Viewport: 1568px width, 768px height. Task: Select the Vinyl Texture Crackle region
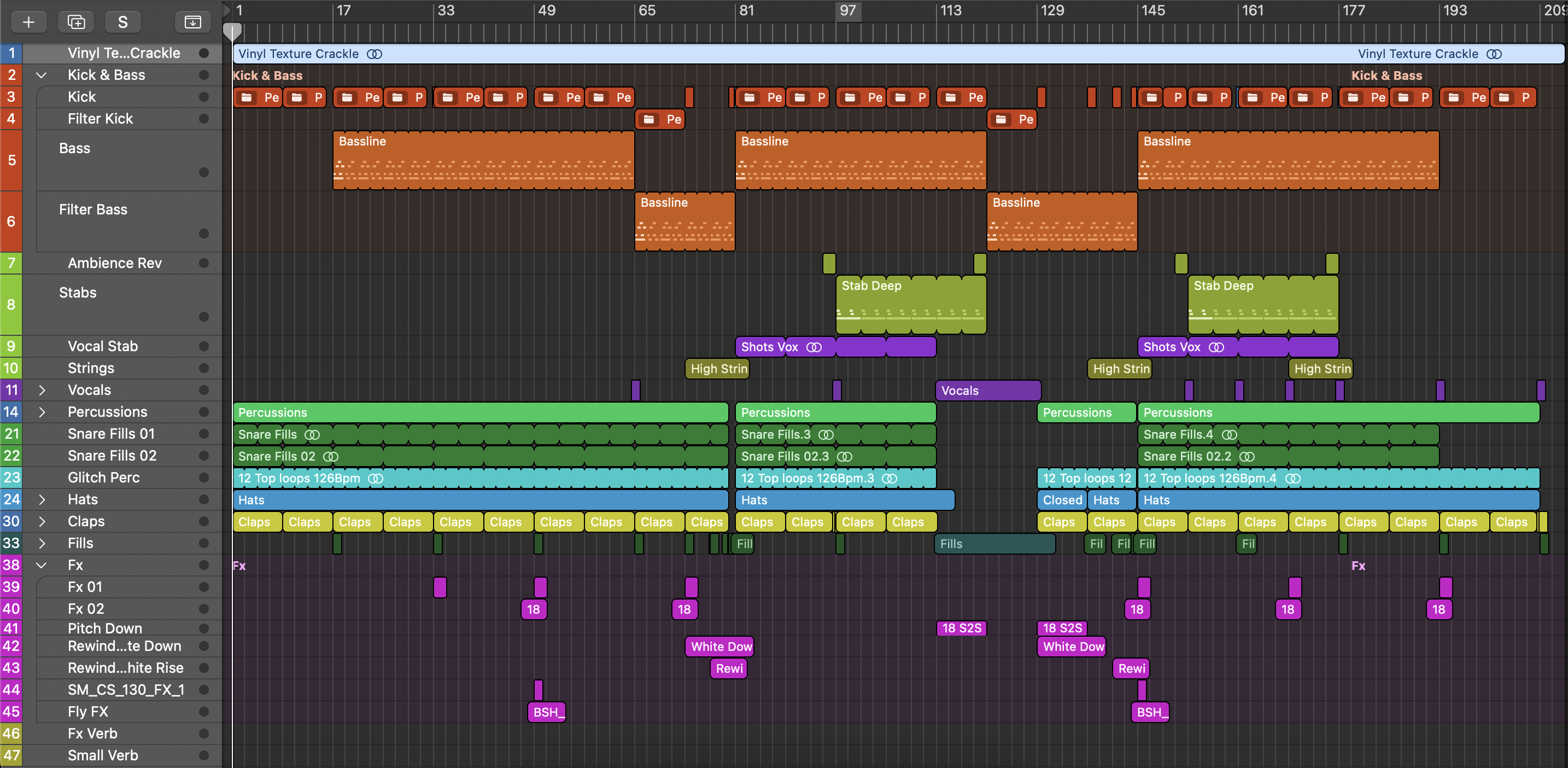tap(898, 54)
